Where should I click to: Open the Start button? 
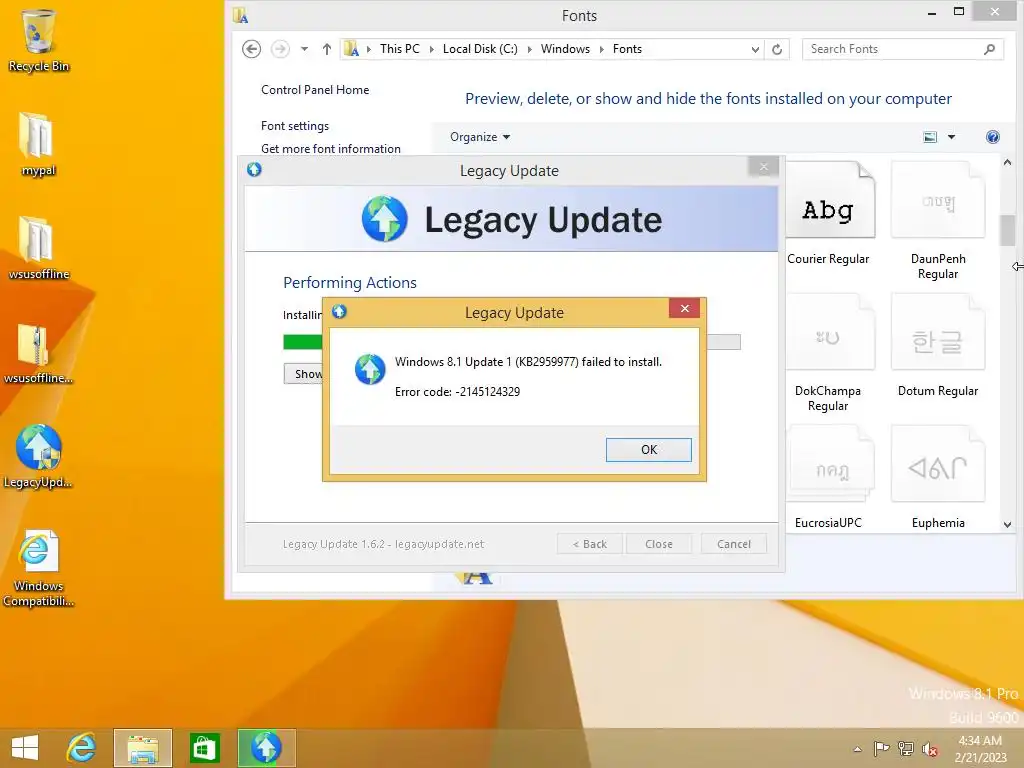[25, 748]
